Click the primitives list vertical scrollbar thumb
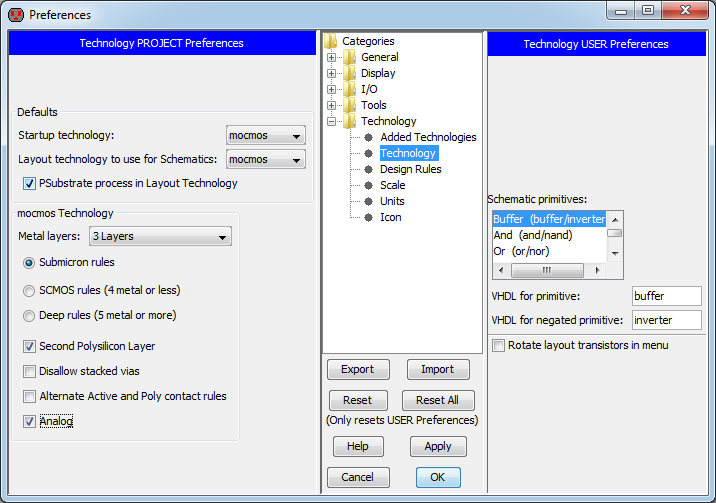The height and width of the screenshot is (503, 716). pos(615,233)
